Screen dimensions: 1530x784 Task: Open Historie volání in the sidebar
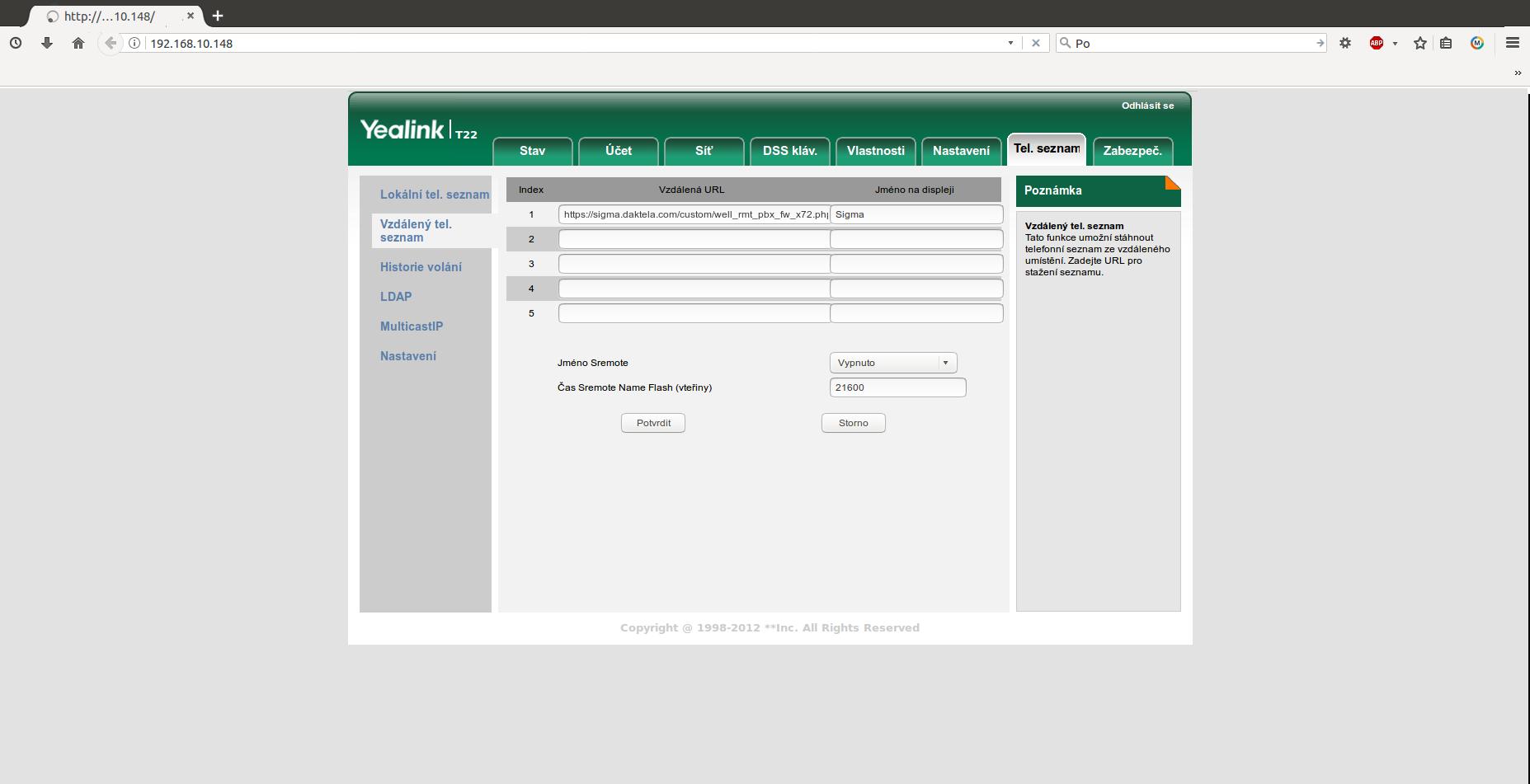click(421, 267)
